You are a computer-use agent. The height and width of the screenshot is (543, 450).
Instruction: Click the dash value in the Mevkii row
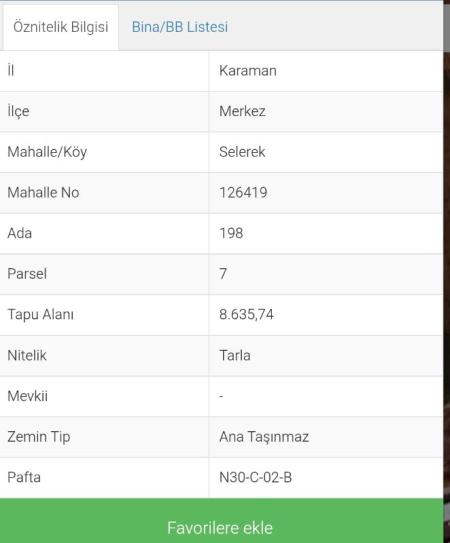221,396
